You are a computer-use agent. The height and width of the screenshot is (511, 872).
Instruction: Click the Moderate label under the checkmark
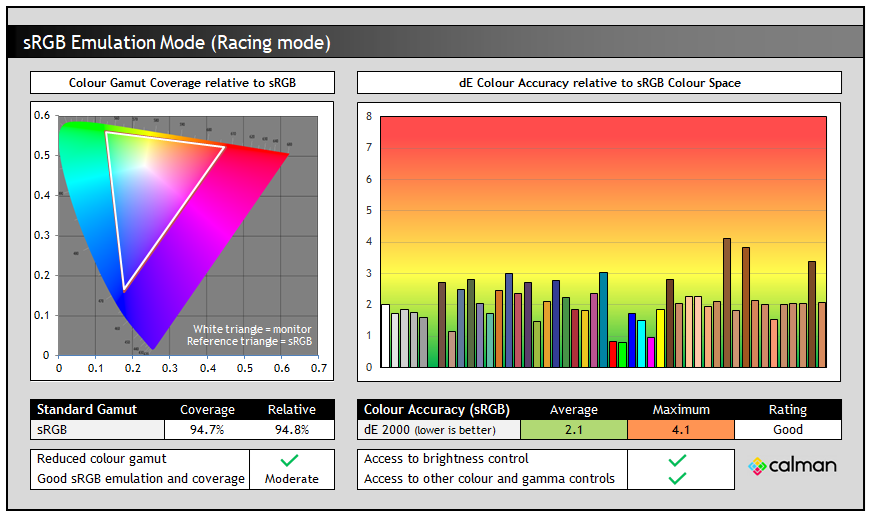(x=290, y=479)
